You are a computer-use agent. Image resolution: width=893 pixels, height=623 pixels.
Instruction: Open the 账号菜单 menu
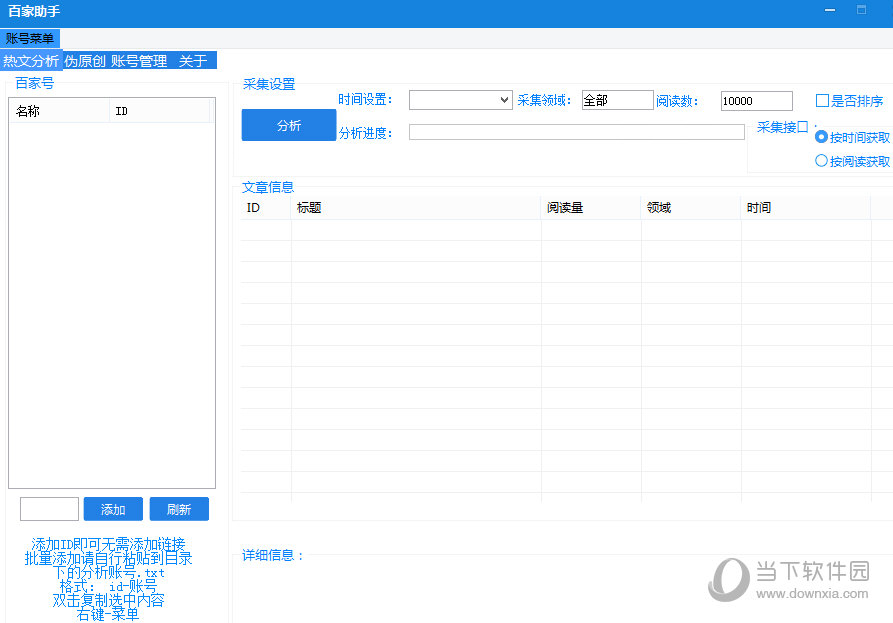[x=30, y=38]
